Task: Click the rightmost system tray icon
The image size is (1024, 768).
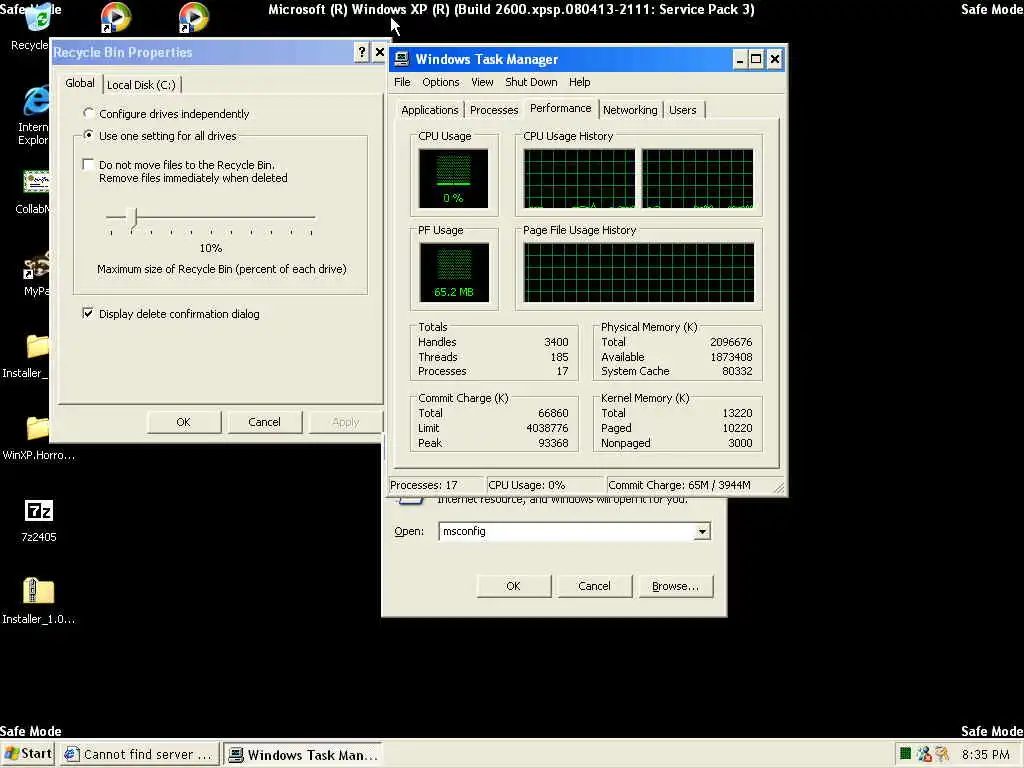Action: pos(942,754)
